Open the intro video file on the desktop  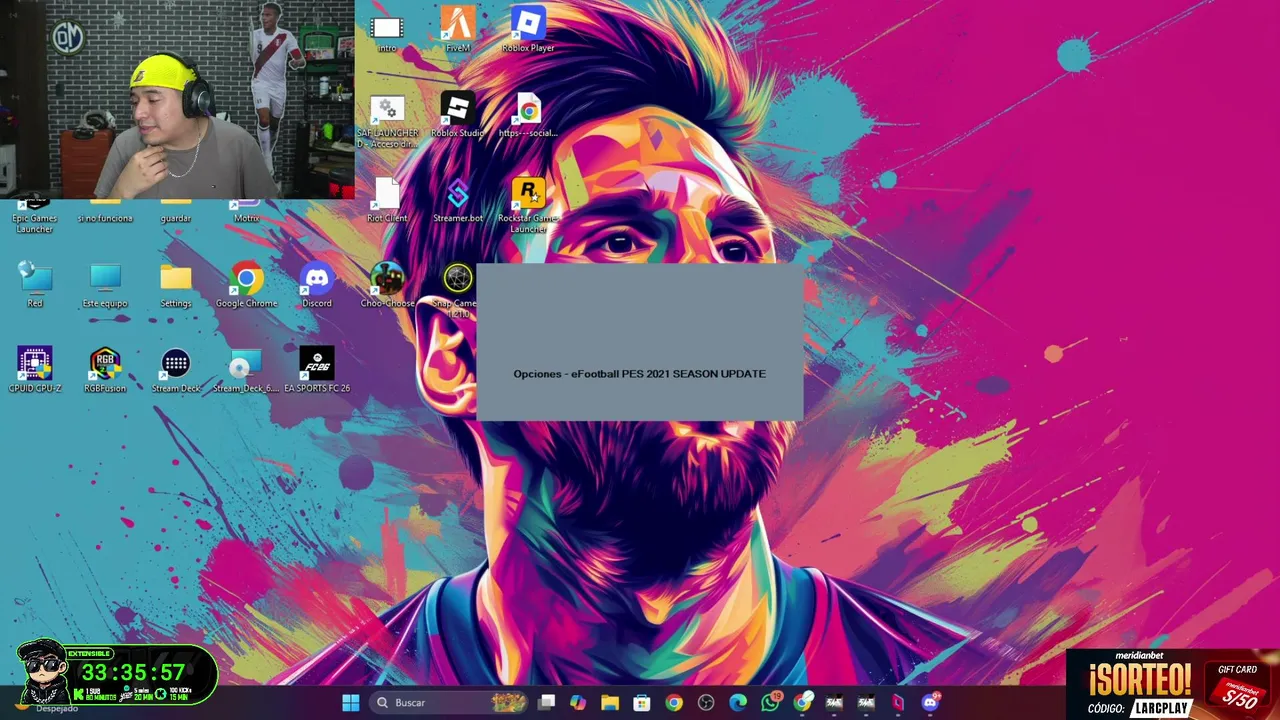click(x=387, y=29)
